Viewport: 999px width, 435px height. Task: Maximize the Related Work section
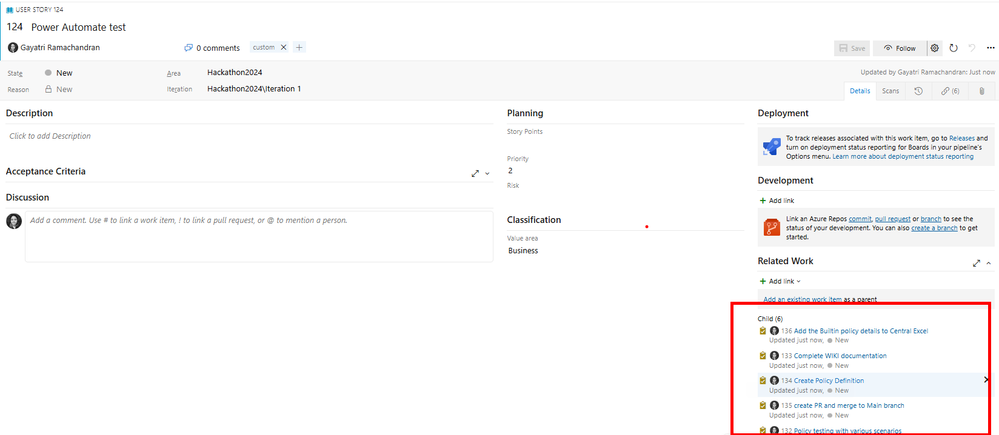click(x=976, y=263)
